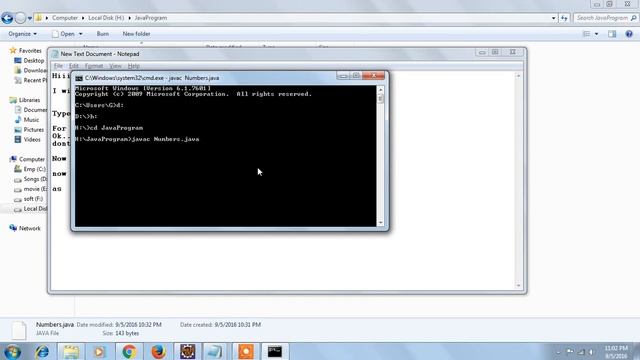Click the Explorer help icon

629,34
